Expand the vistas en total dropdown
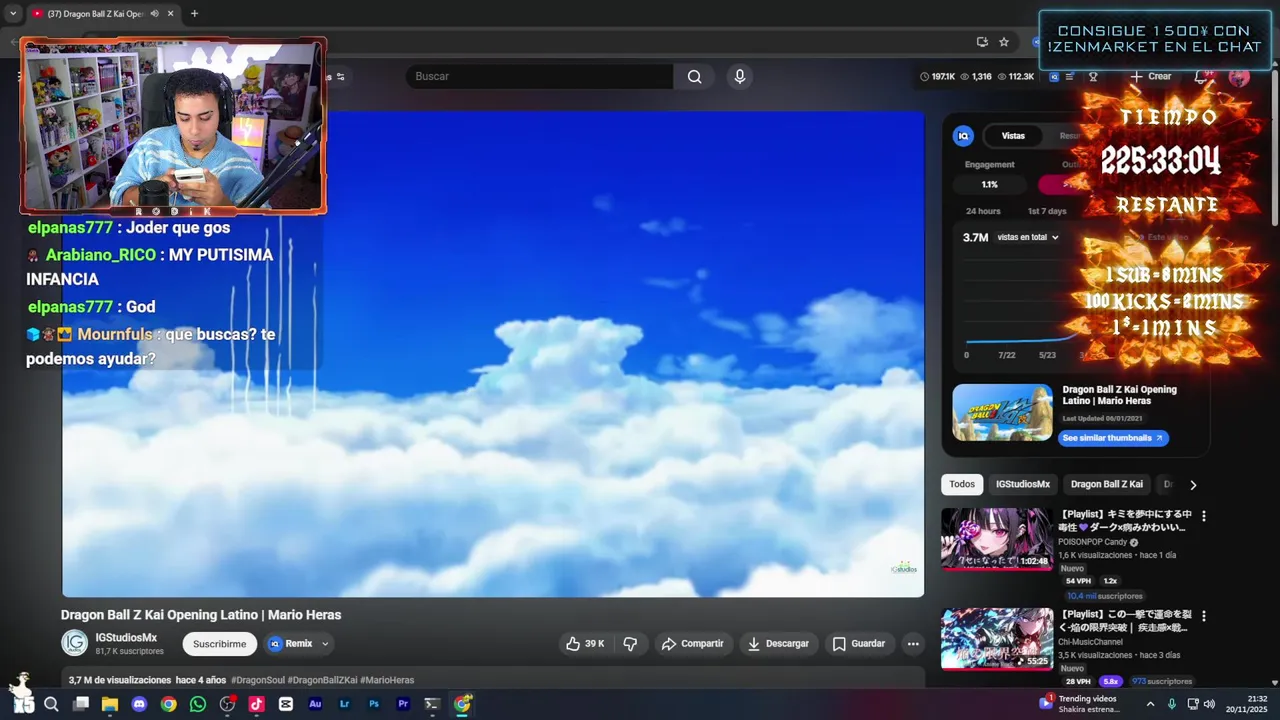1280x720 pixels. tap(1028, 238)
